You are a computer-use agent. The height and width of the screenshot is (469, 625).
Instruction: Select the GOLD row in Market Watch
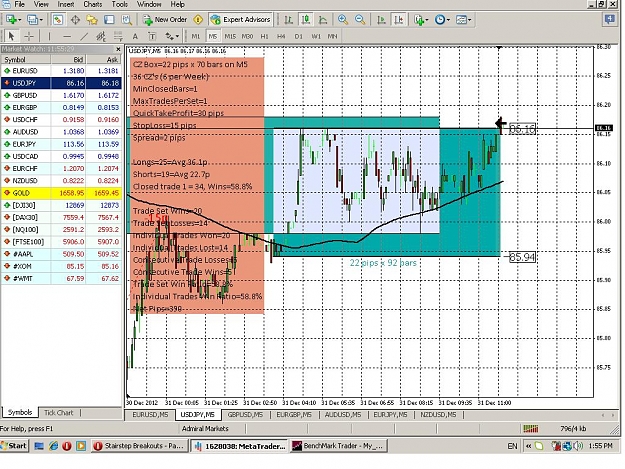61,193
